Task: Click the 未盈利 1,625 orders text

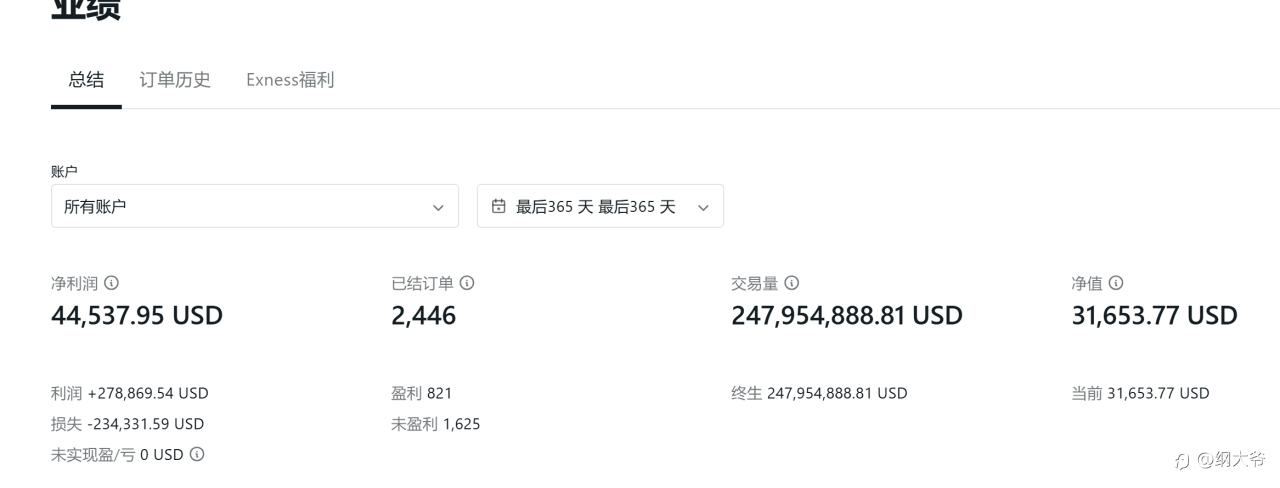Action: [x=436, y=424]
